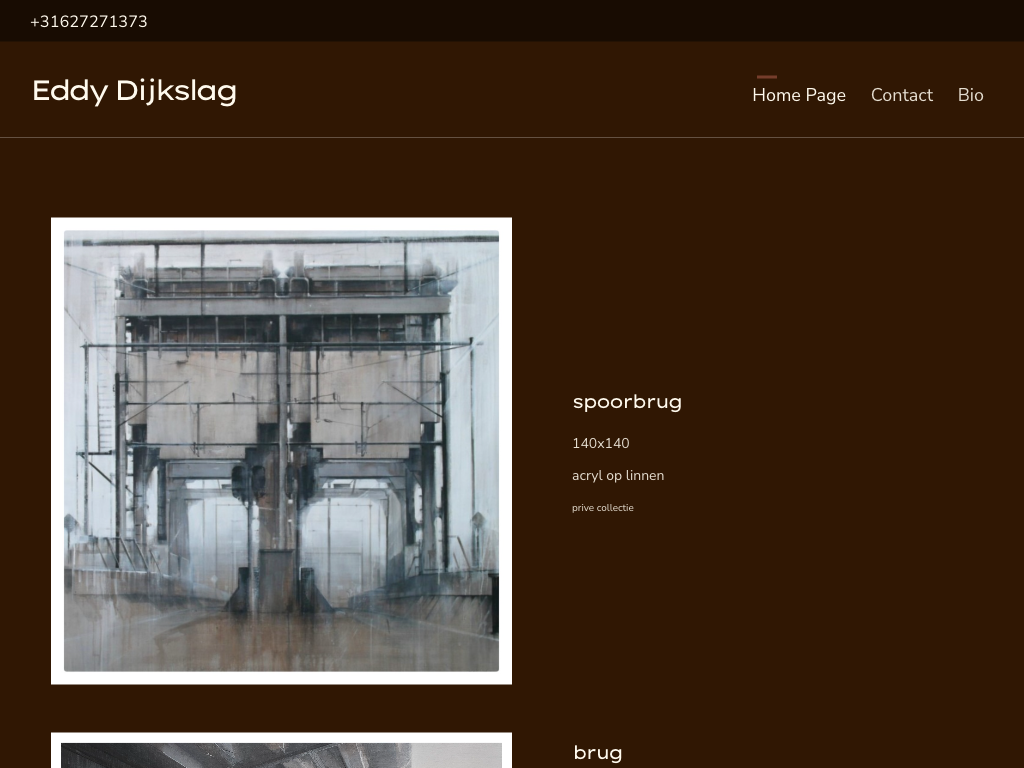Click the prive collectie label
1024x768 pixels.
[602, 508]
